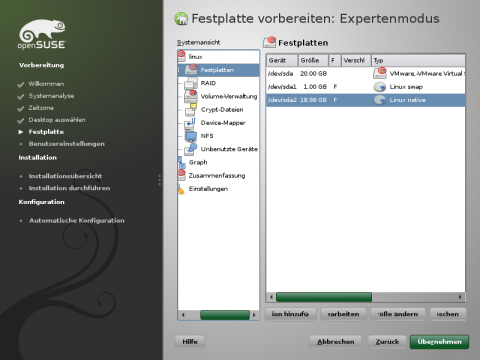Select linux in the system view tree

pyautogui.click(x=195, y=57)
